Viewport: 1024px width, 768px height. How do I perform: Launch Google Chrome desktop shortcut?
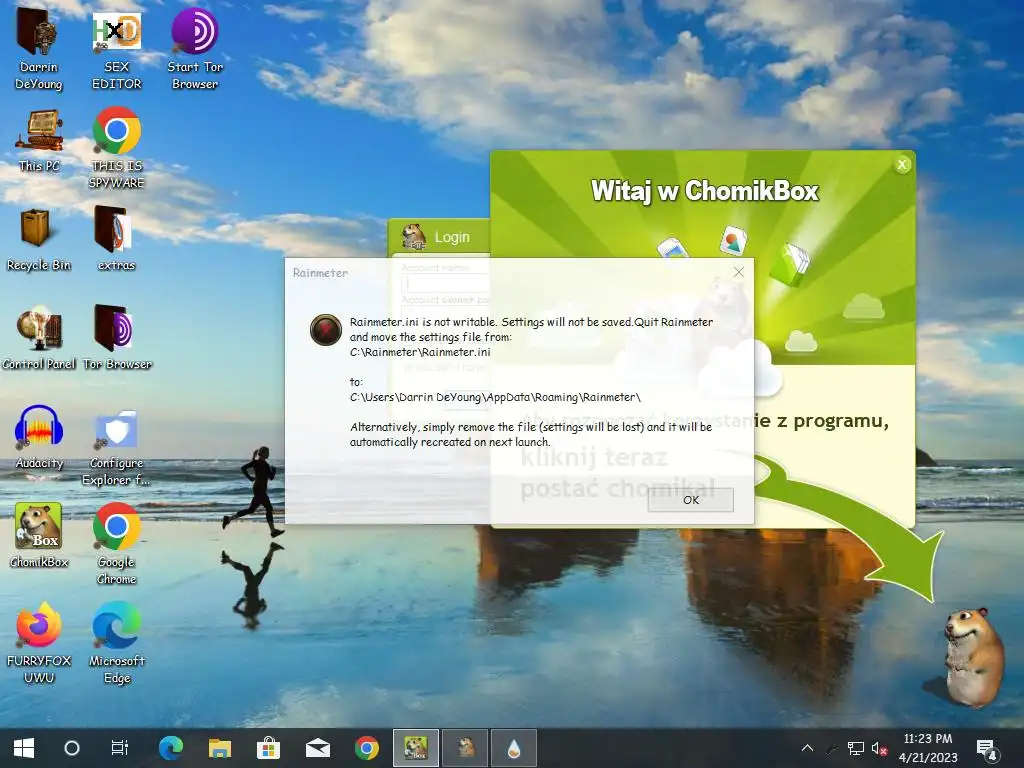[116, 544]
